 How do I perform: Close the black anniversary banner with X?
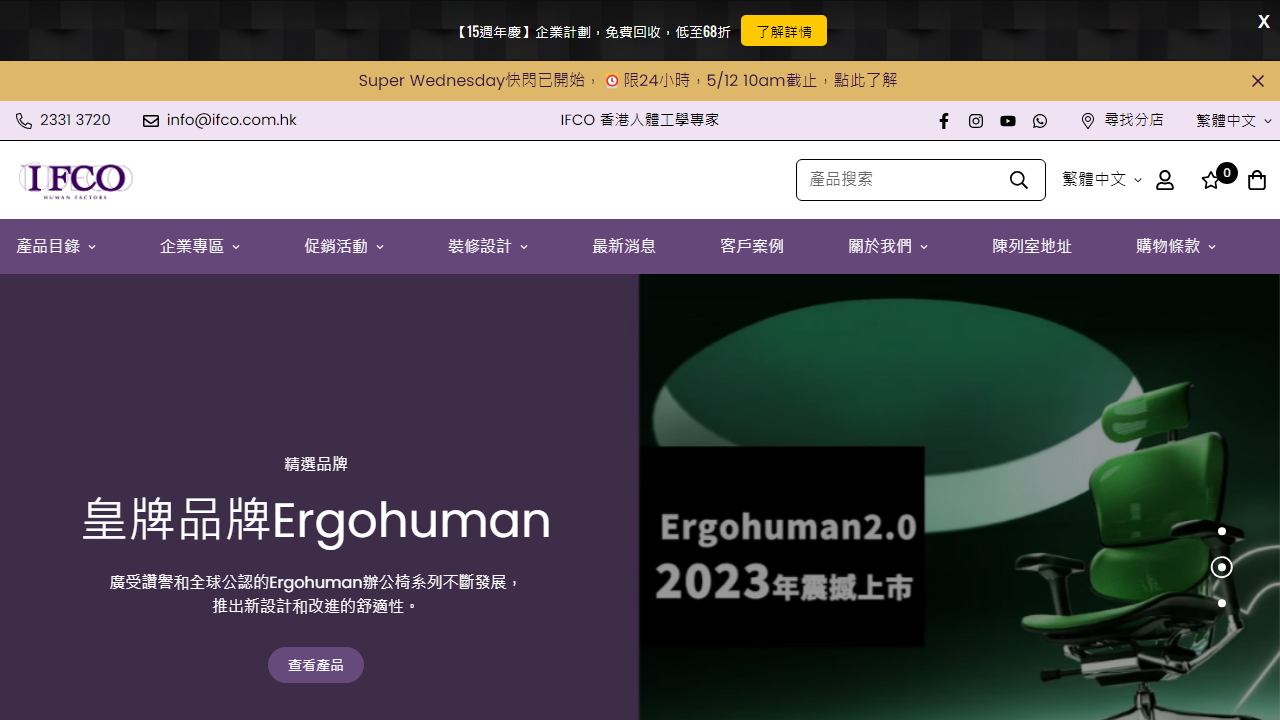(1264, 22)
